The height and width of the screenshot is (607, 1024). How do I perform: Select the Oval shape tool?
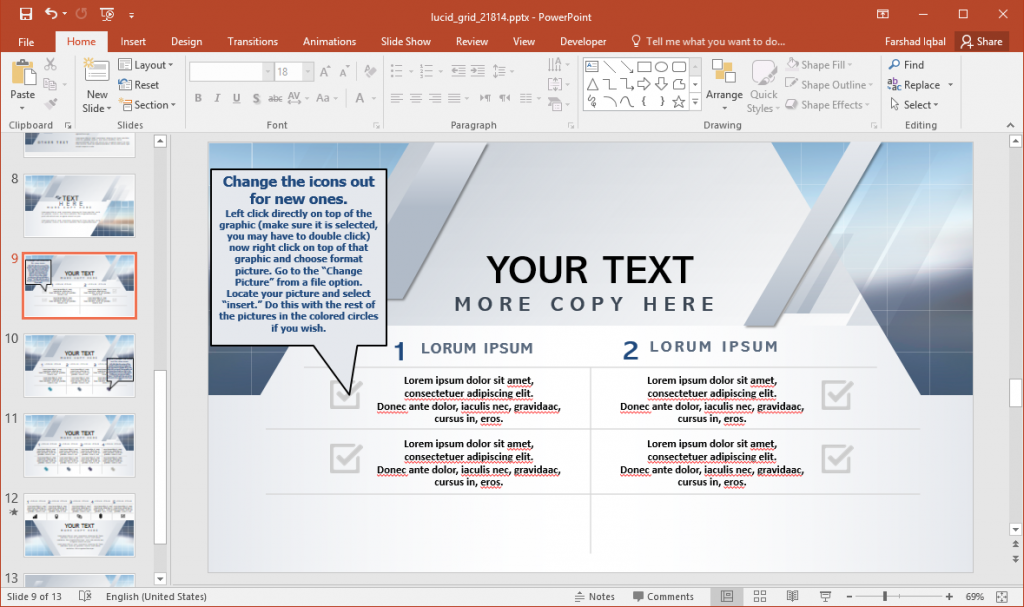point(663,67)
